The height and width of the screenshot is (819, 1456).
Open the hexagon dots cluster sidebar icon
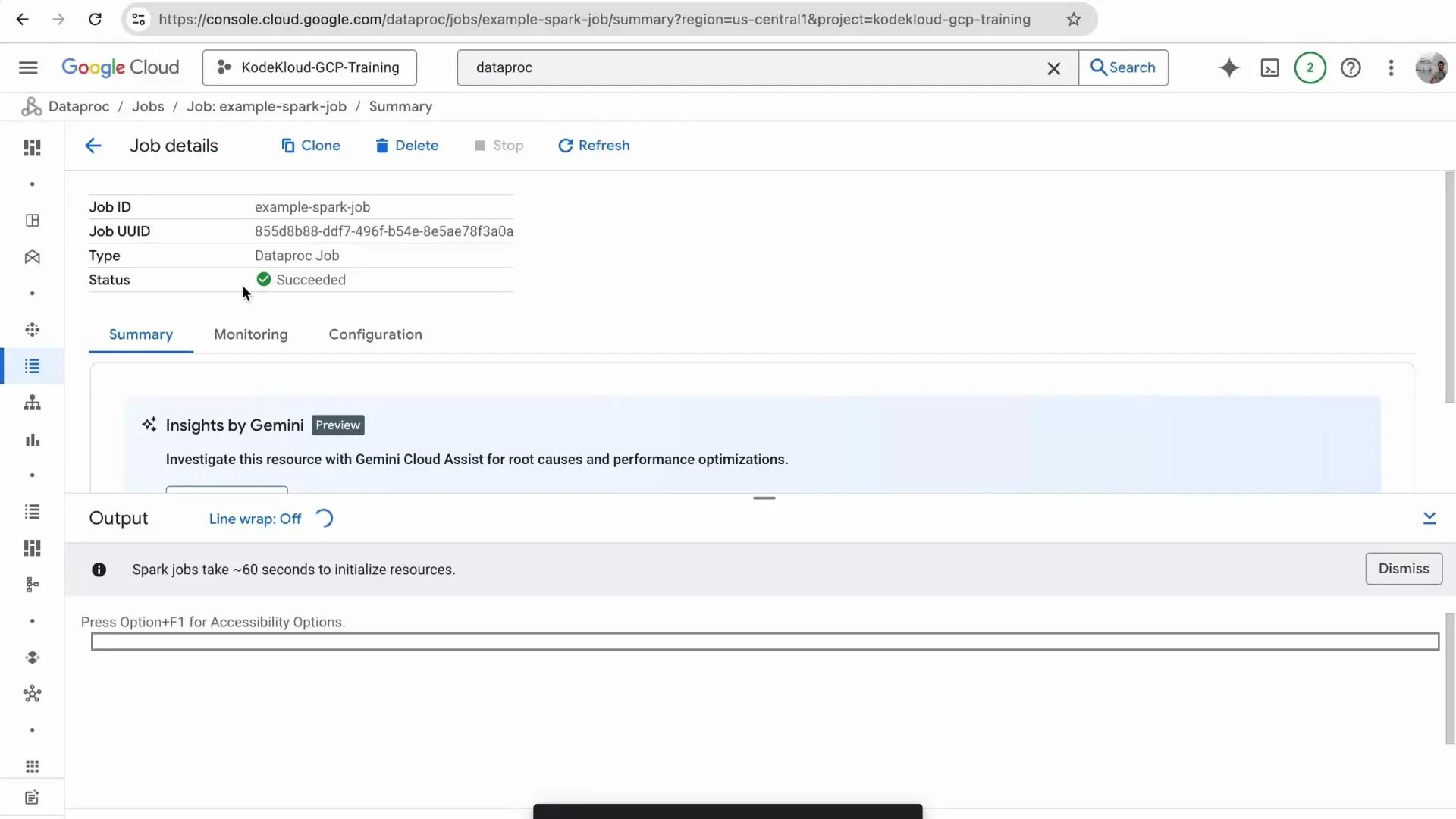point(32,330)
